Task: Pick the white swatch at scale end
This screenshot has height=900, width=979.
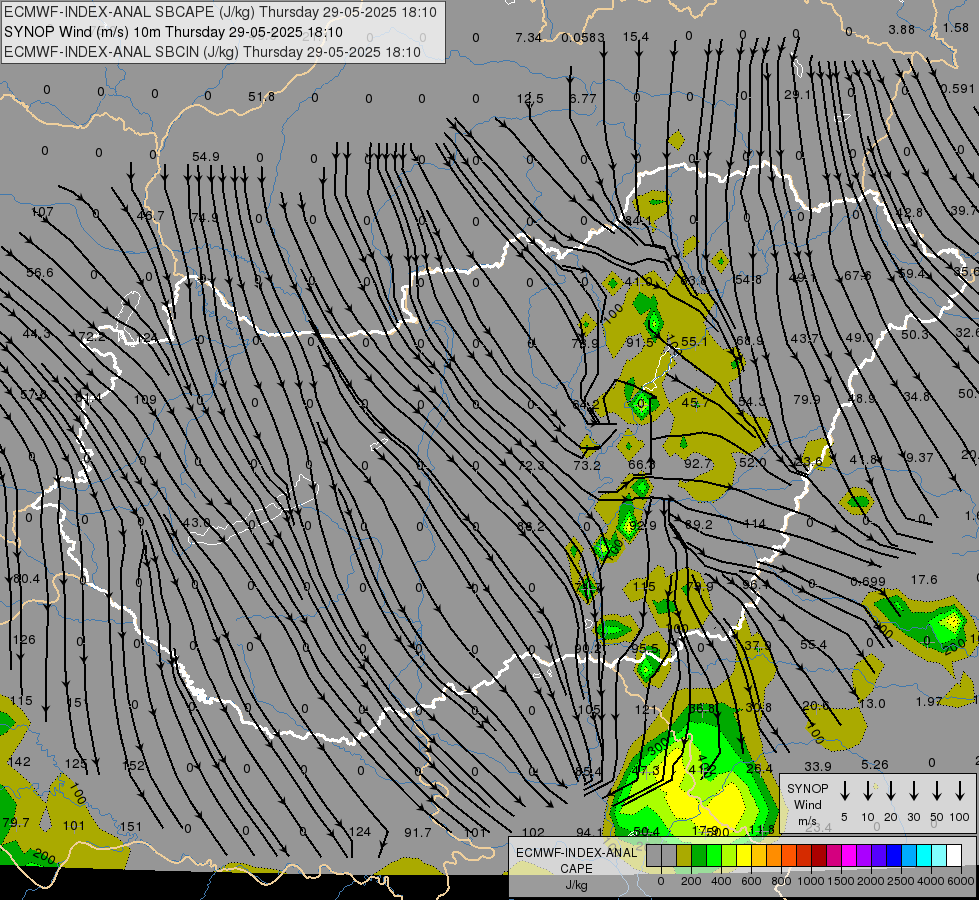Action: tap(953, 856)
